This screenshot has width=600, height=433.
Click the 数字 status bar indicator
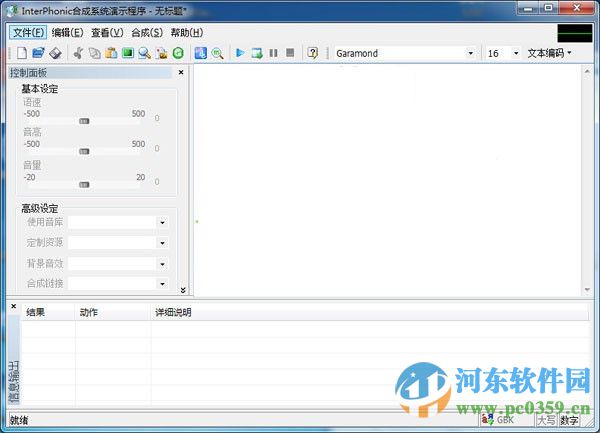click(569, 420)
